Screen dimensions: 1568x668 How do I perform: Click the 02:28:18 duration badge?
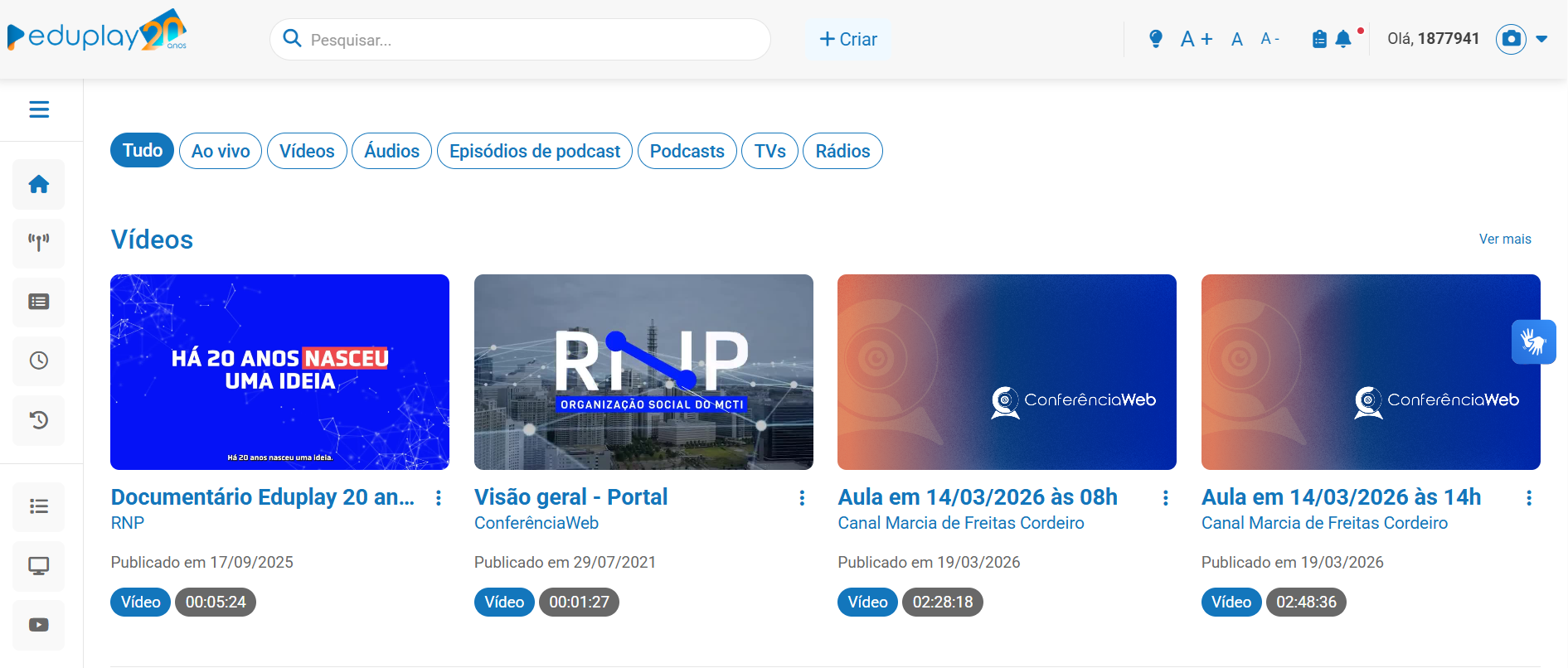point(943,602)
